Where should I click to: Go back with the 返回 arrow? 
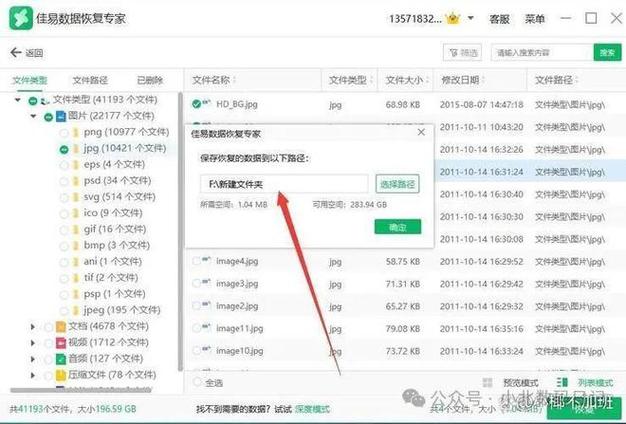tap(26, 53)
